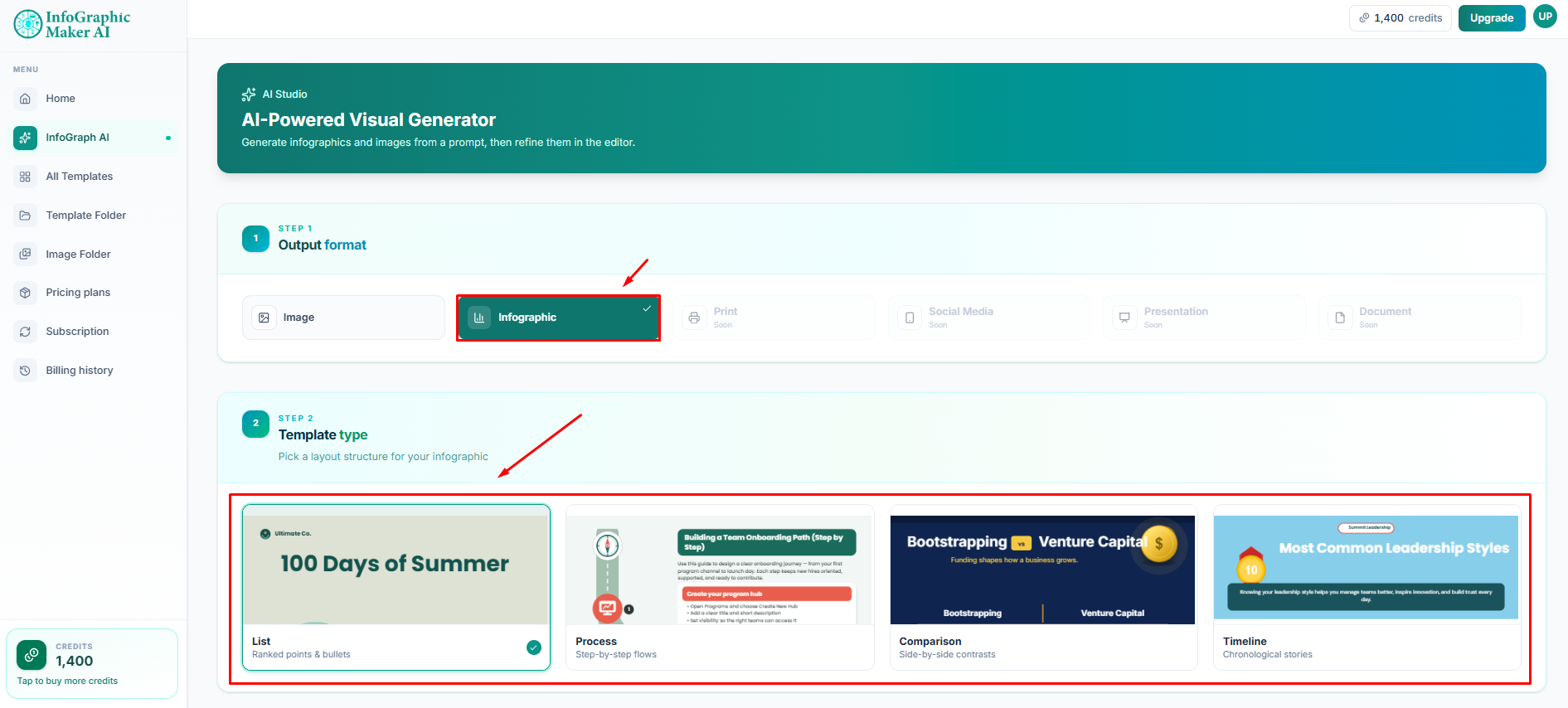Image resolution: width=1568 pixels, height=708 pixels.
Task: Select the Process template thumbnail
Action: click(x=720, y=570)
